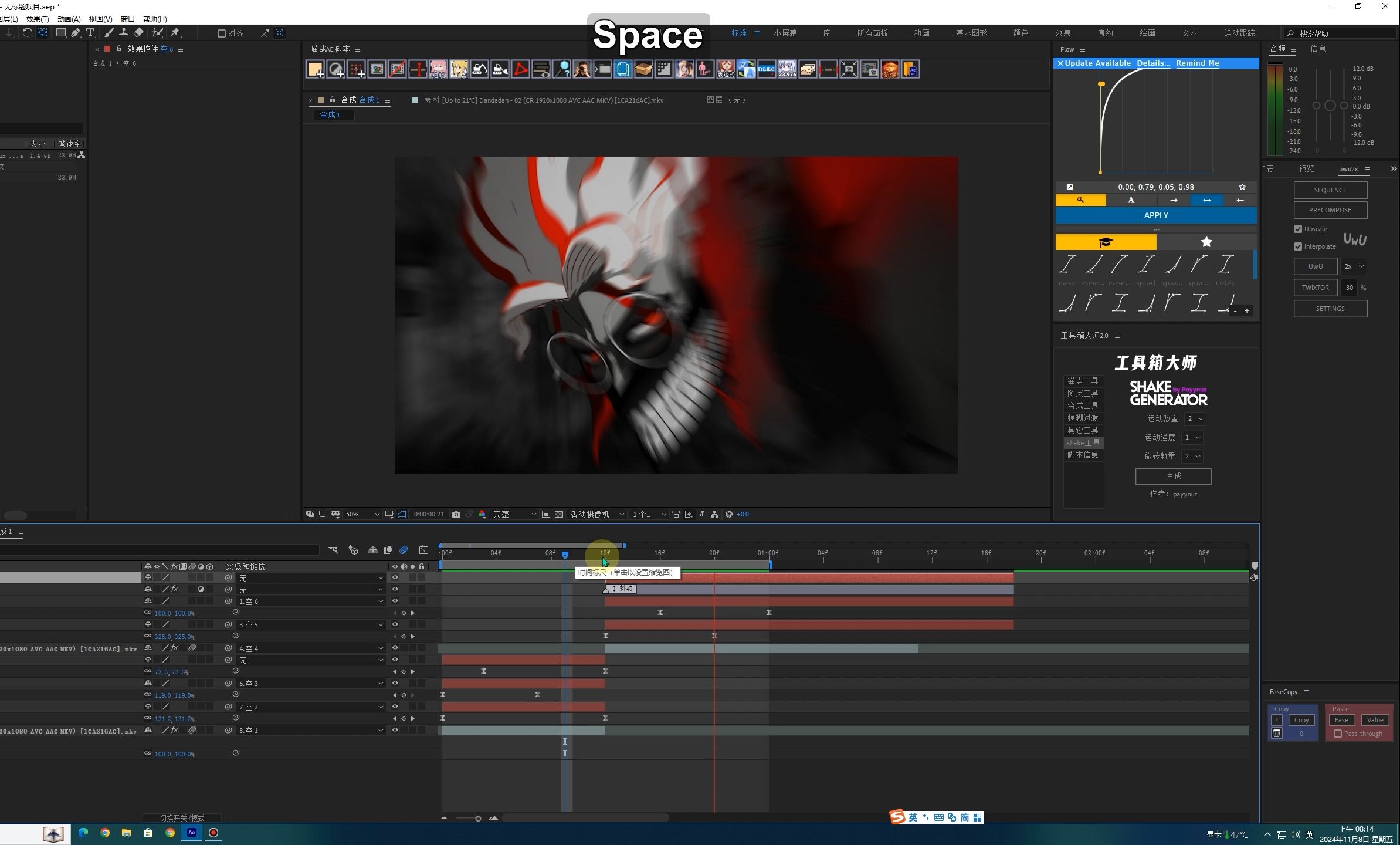Open the 帮助(H) menu
The width and height of the screenshot is (1400, 845).
click(155, 19)
